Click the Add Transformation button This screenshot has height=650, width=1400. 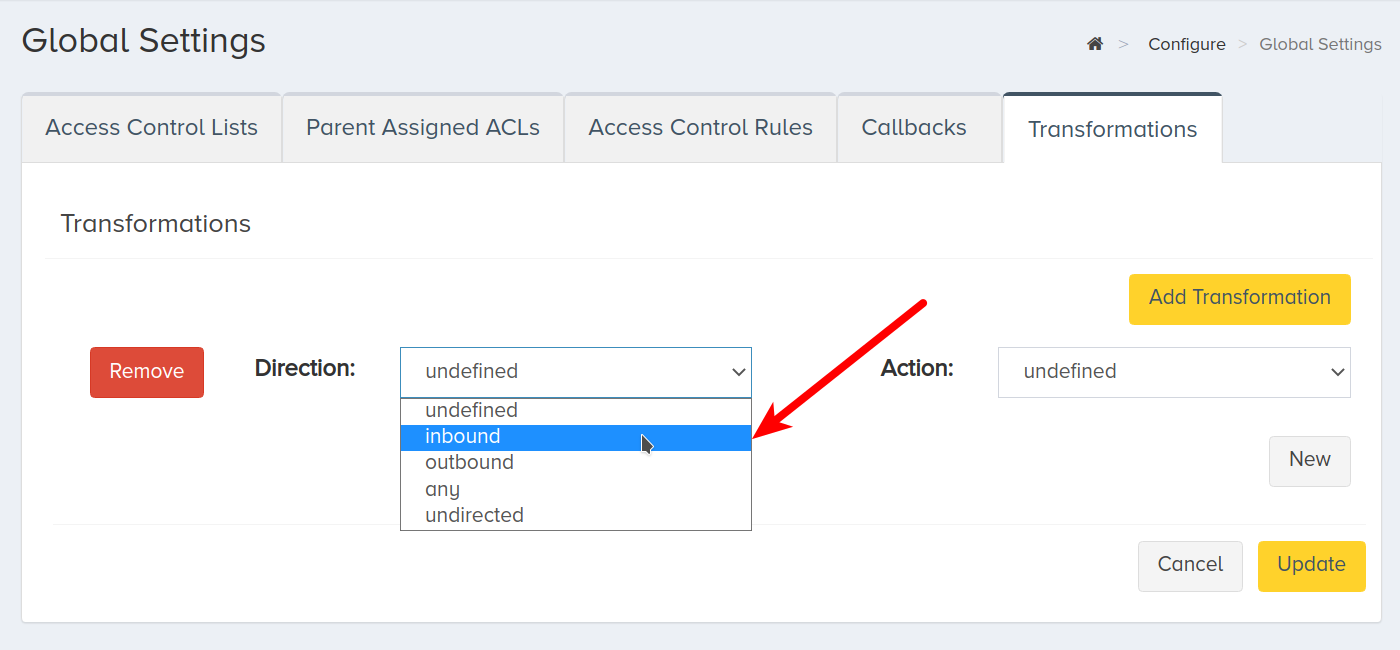coord(1240,299)
